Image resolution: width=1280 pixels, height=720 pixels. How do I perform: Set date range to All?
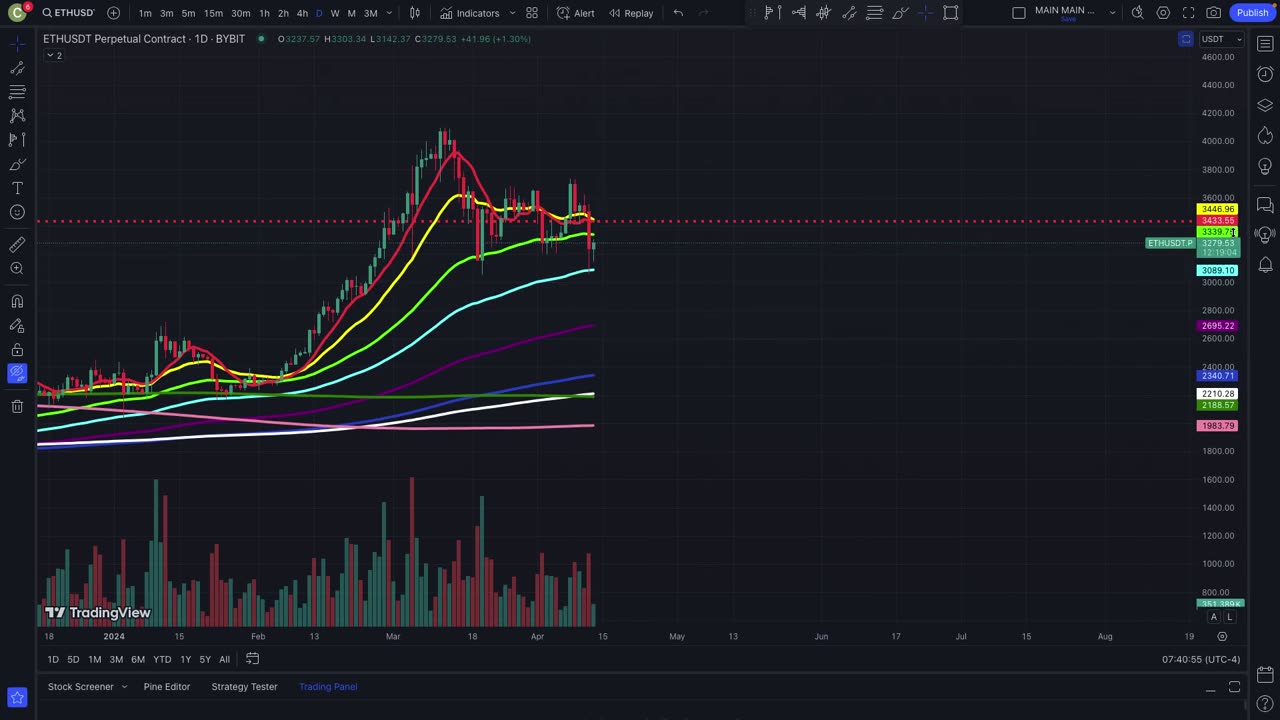(x=224, y=659)
